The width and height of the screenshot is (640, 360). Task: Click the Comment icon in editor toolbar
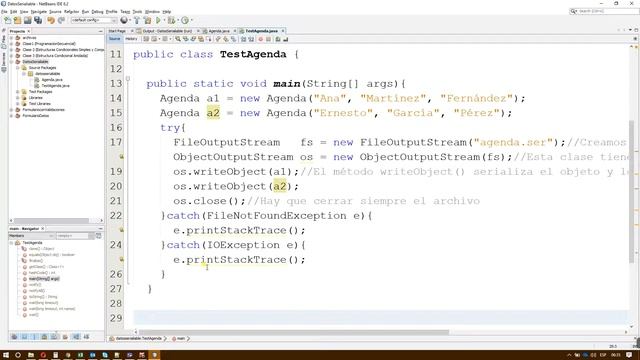278,39
